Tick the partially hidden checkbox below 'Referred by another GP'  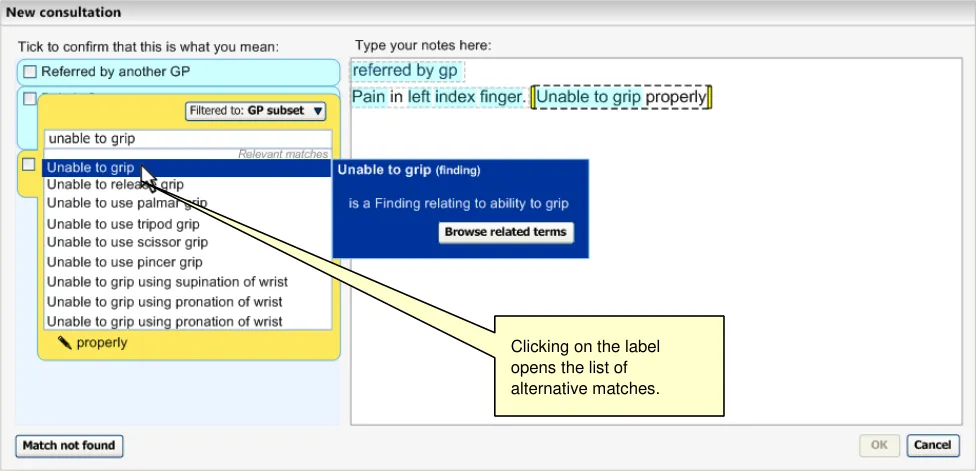click(x=30, y=98)
